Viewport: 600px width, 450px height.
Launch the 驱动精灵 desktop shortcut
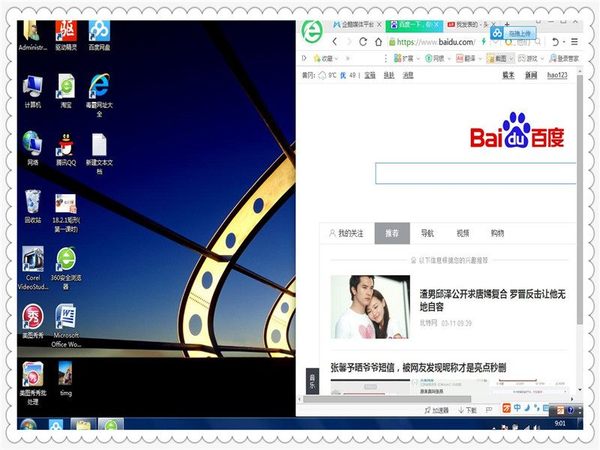pyautogui.click(x=66, y=36)
